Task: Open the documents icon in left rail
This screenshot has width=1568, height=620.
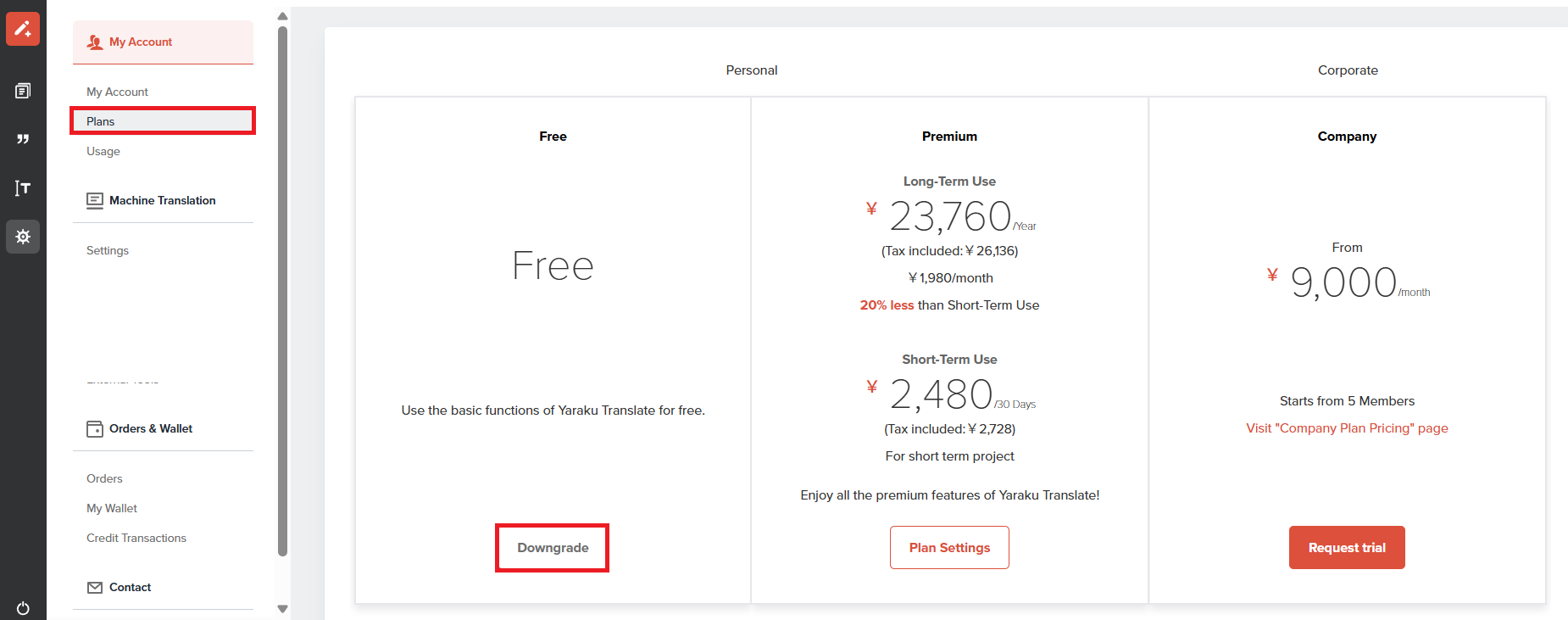Action: pos(23,91)
